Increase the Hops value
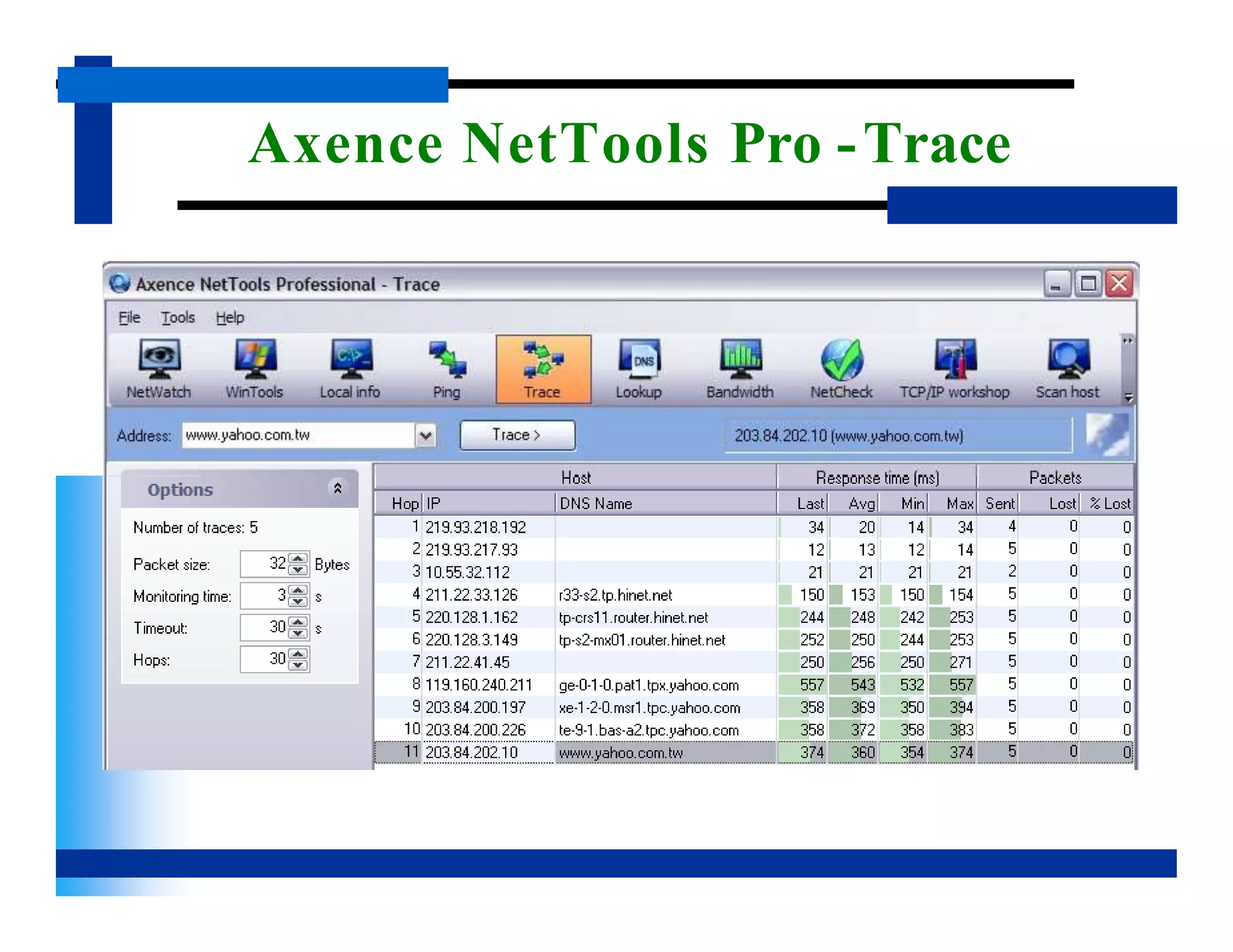This screenshot has width=1233, height=952. tap(298, 654)
